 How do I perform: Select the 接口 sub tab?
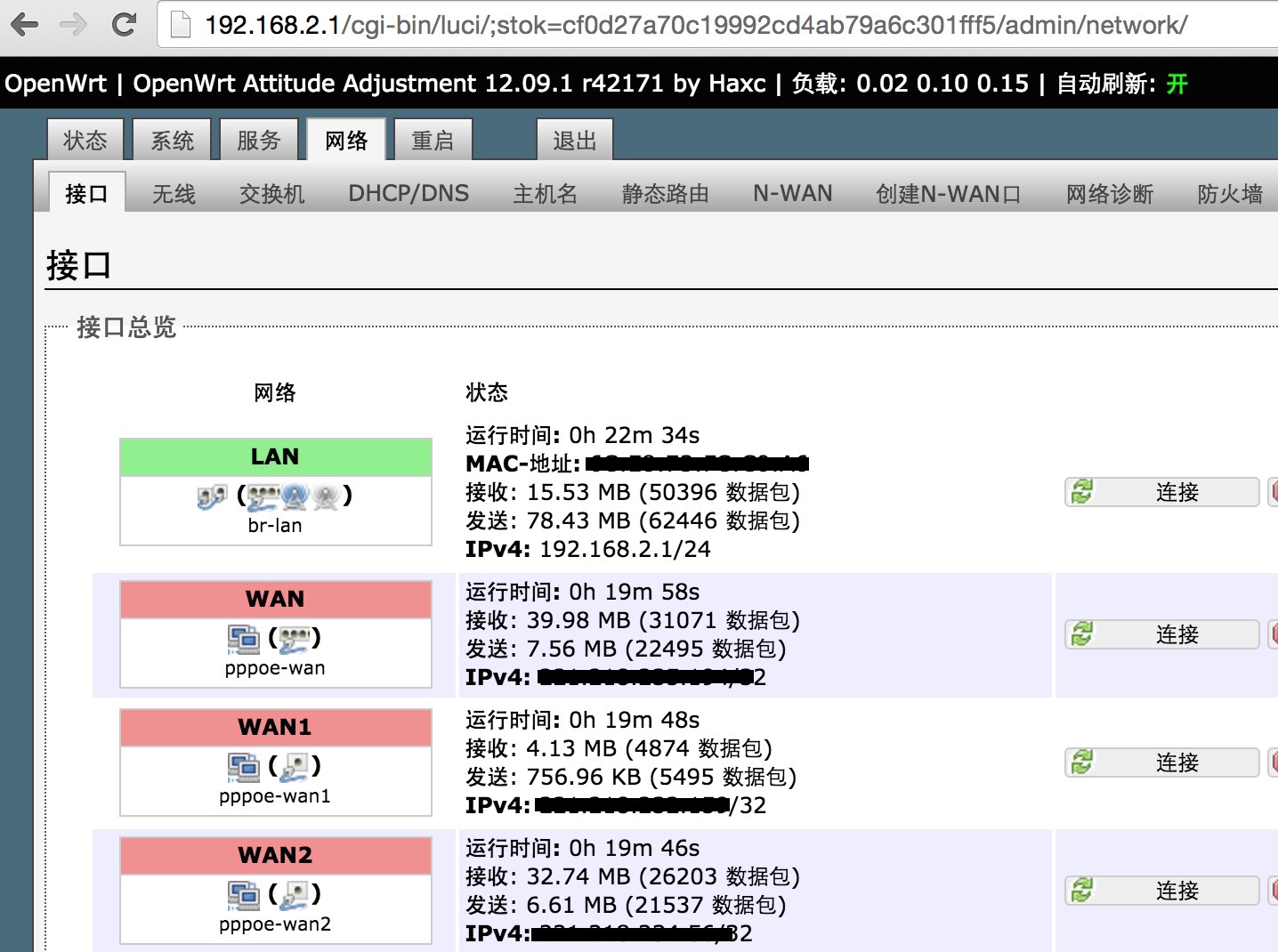[x=86, y=193]
